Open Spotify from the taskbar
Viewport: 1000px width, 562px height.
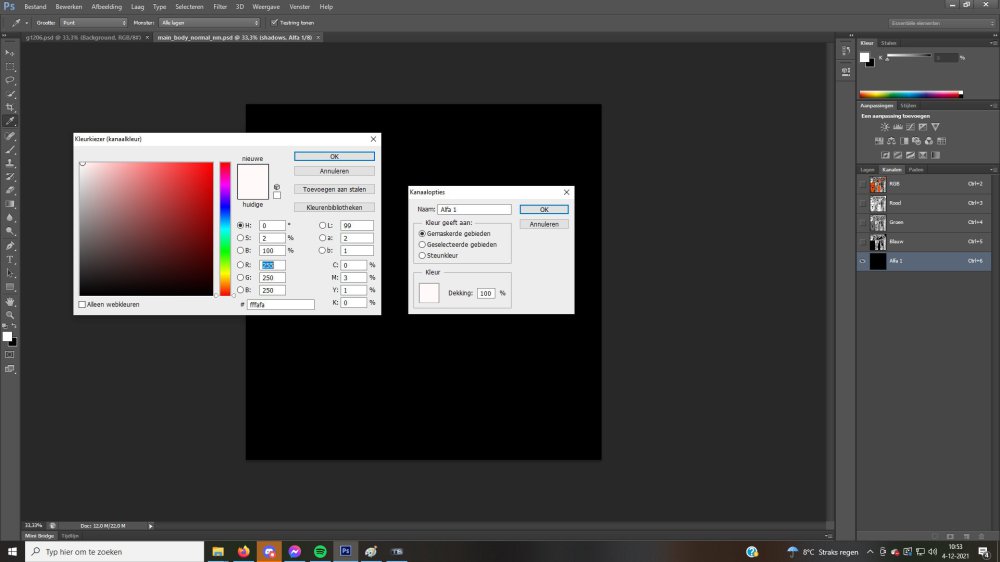click(320, 551)
